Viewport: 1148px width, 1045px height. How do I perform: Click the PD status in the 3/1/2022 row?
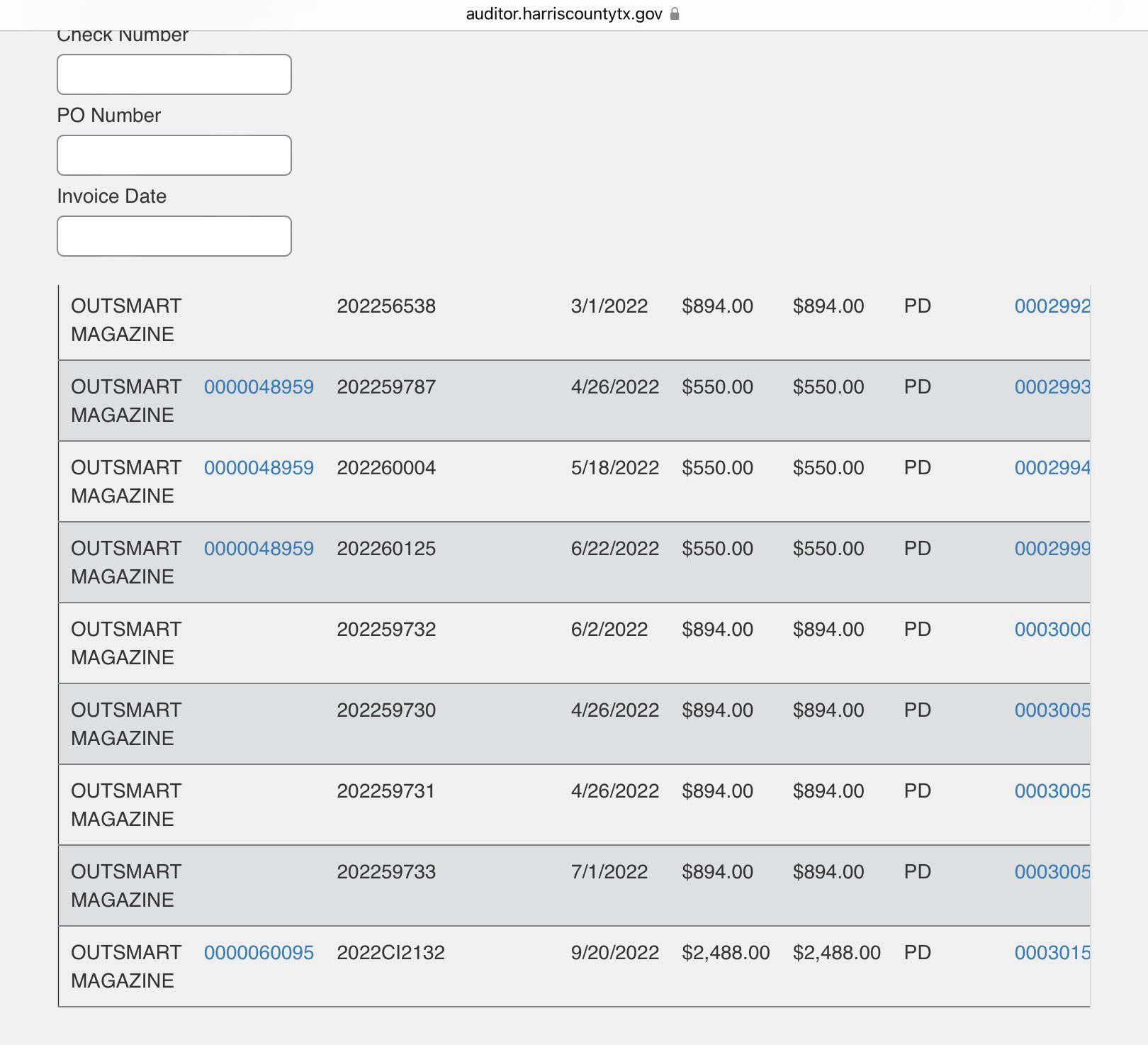[x=918, y=306]
